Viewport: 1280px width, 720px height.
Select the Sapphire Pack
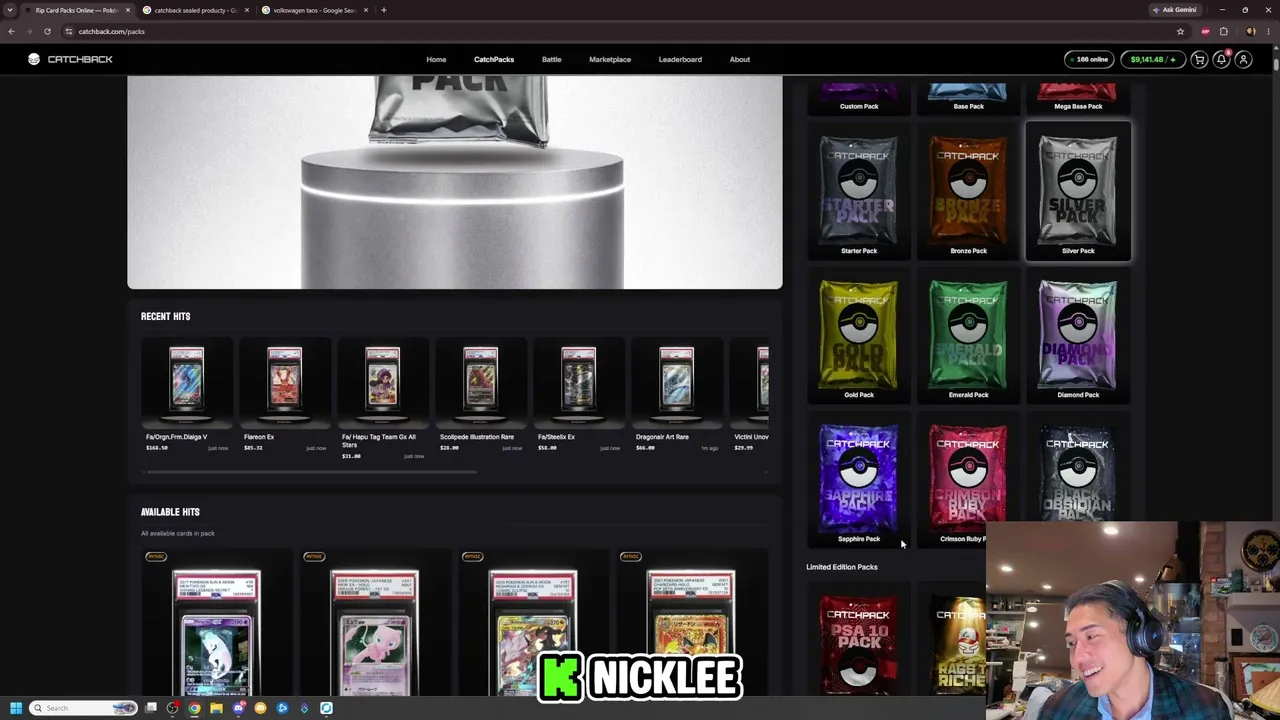tap(859, 481)
